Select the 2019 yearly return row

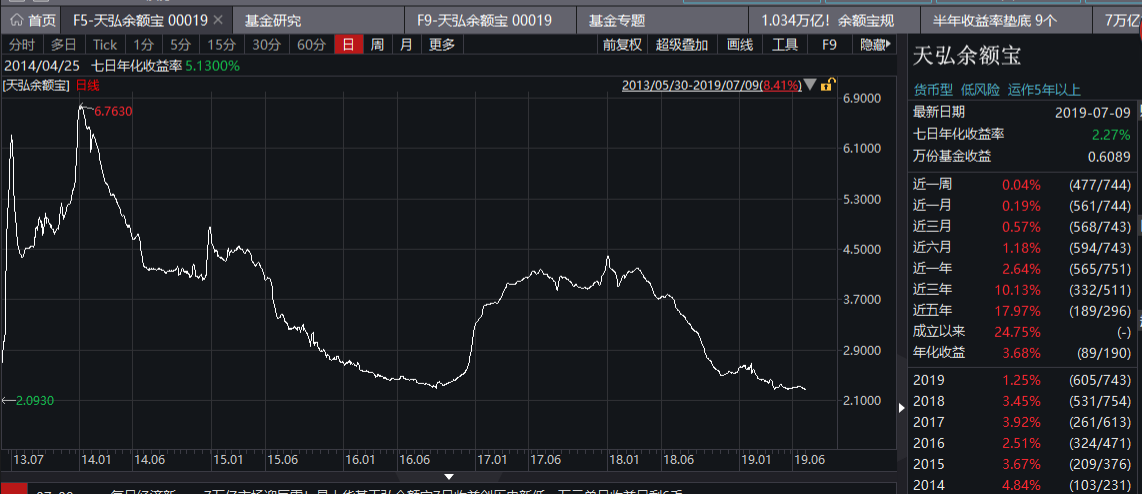1022,380
